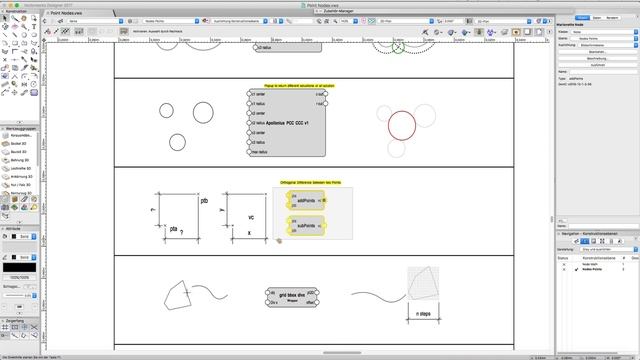Adjust the line thickness slider
Viewport: 640px width, 360px height.
pyautogui.click(x=14, y=295)
